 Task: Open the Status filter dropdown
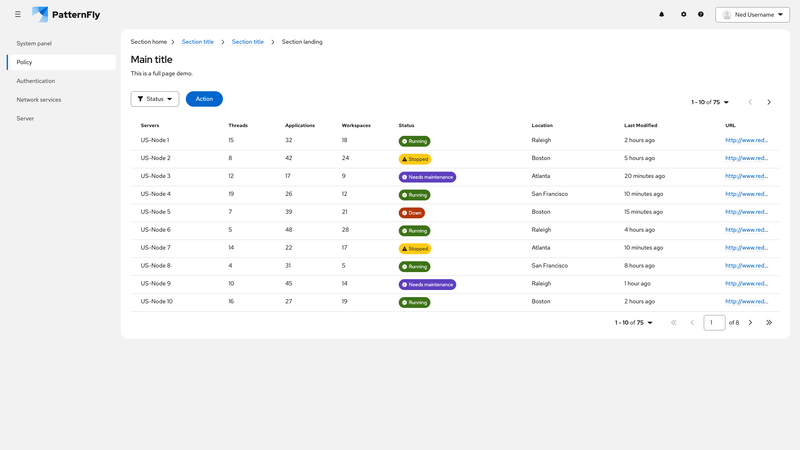tap(155, 99)
